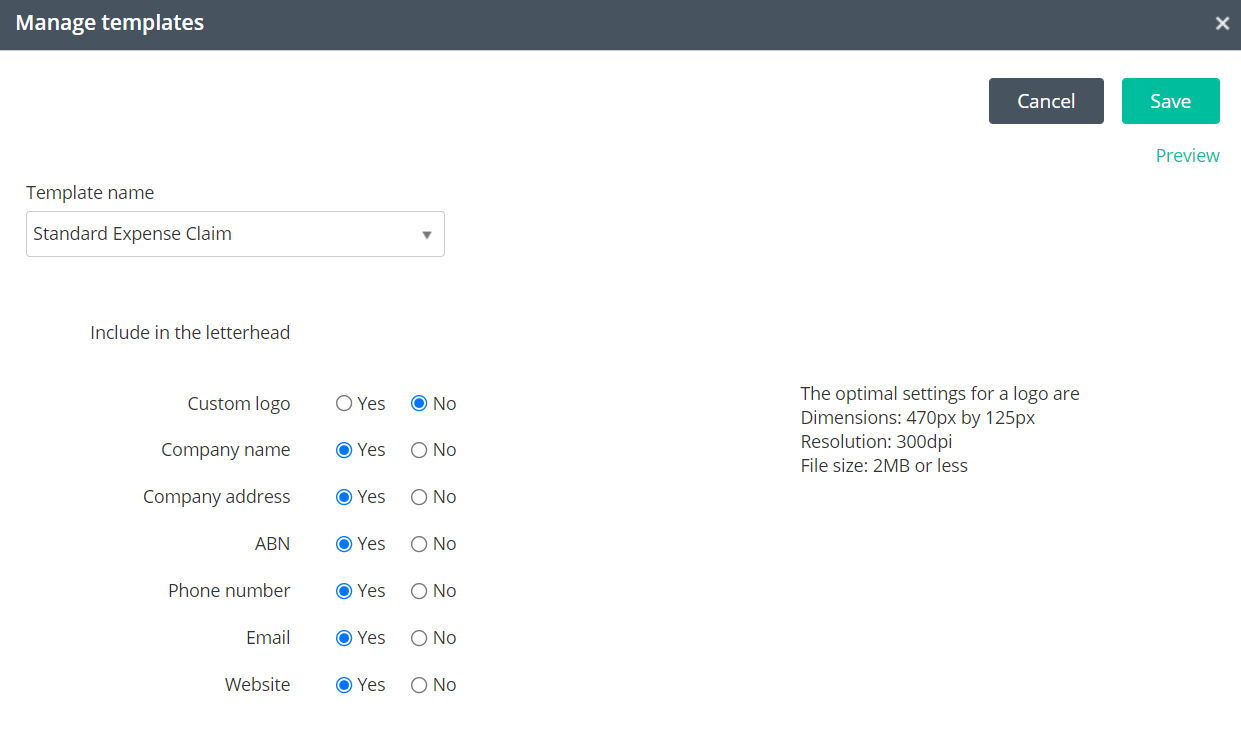This screenshot has width=1241, height=755.
Task: Select No for Email
Action: [419, 638]
